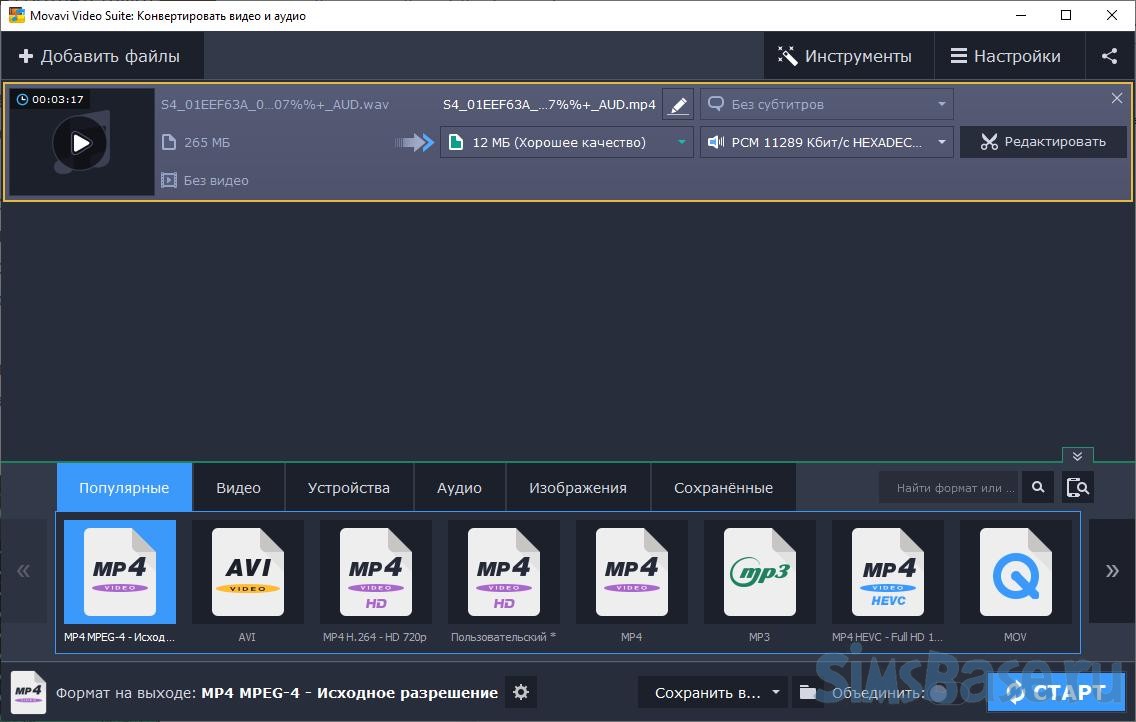
Task: Collapse the format panel with chevron
Action: [1077, 456]
